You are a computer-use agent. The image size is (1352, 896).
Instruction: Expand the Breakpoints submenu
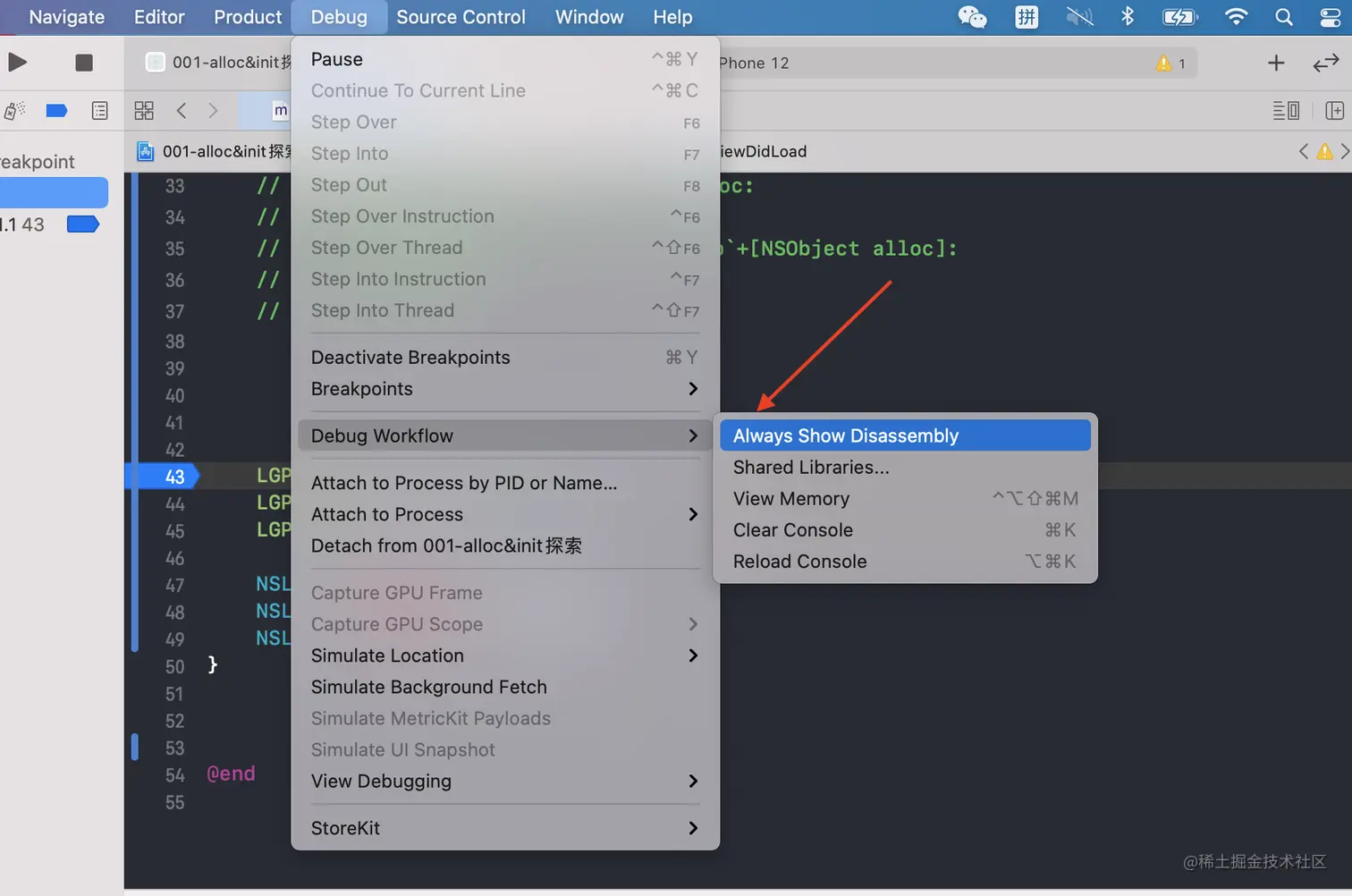[x=505, y=389]
